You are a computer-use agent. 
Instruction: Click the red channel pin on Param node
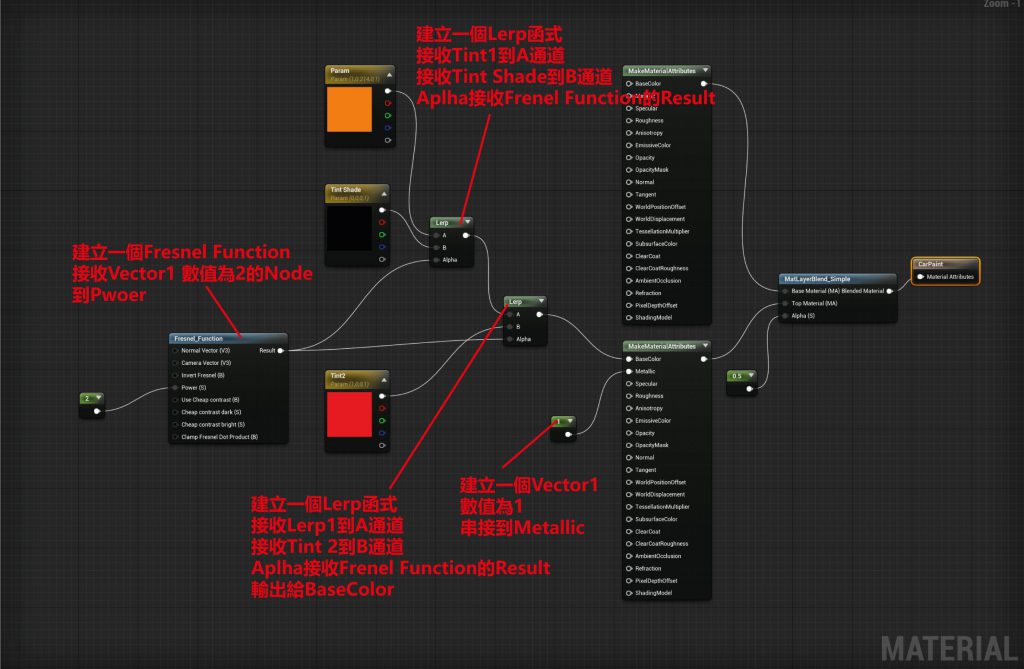pyautogui.click(x=388, y=103)
